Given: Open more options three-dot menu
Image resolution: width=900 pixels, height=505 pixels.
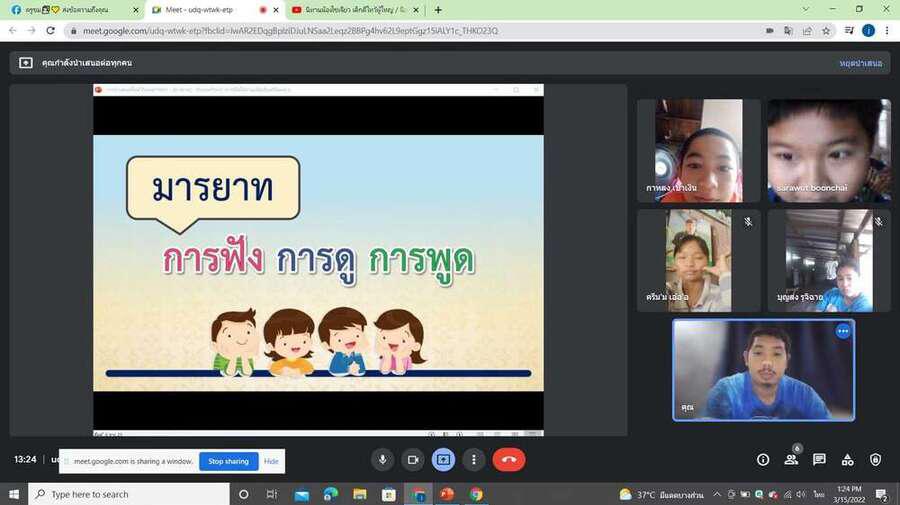Looking at the screenshot, I should [474, 459].
